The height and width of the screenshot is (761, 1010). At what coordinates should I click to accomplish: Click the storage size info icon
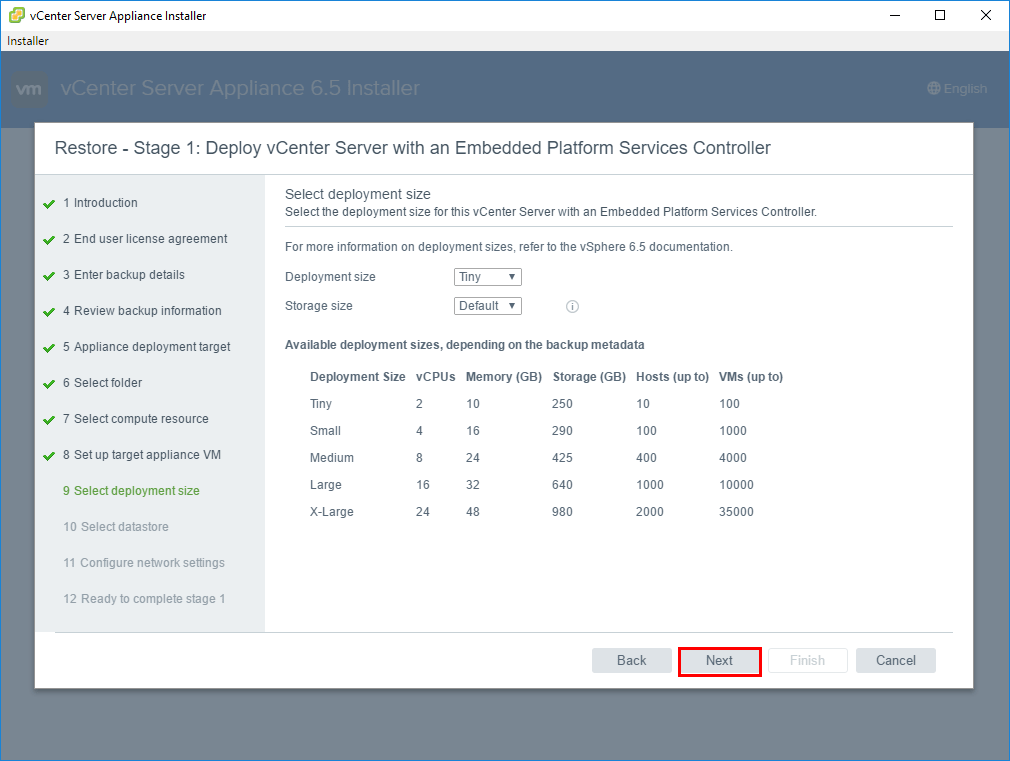click(x=572, y=307)
